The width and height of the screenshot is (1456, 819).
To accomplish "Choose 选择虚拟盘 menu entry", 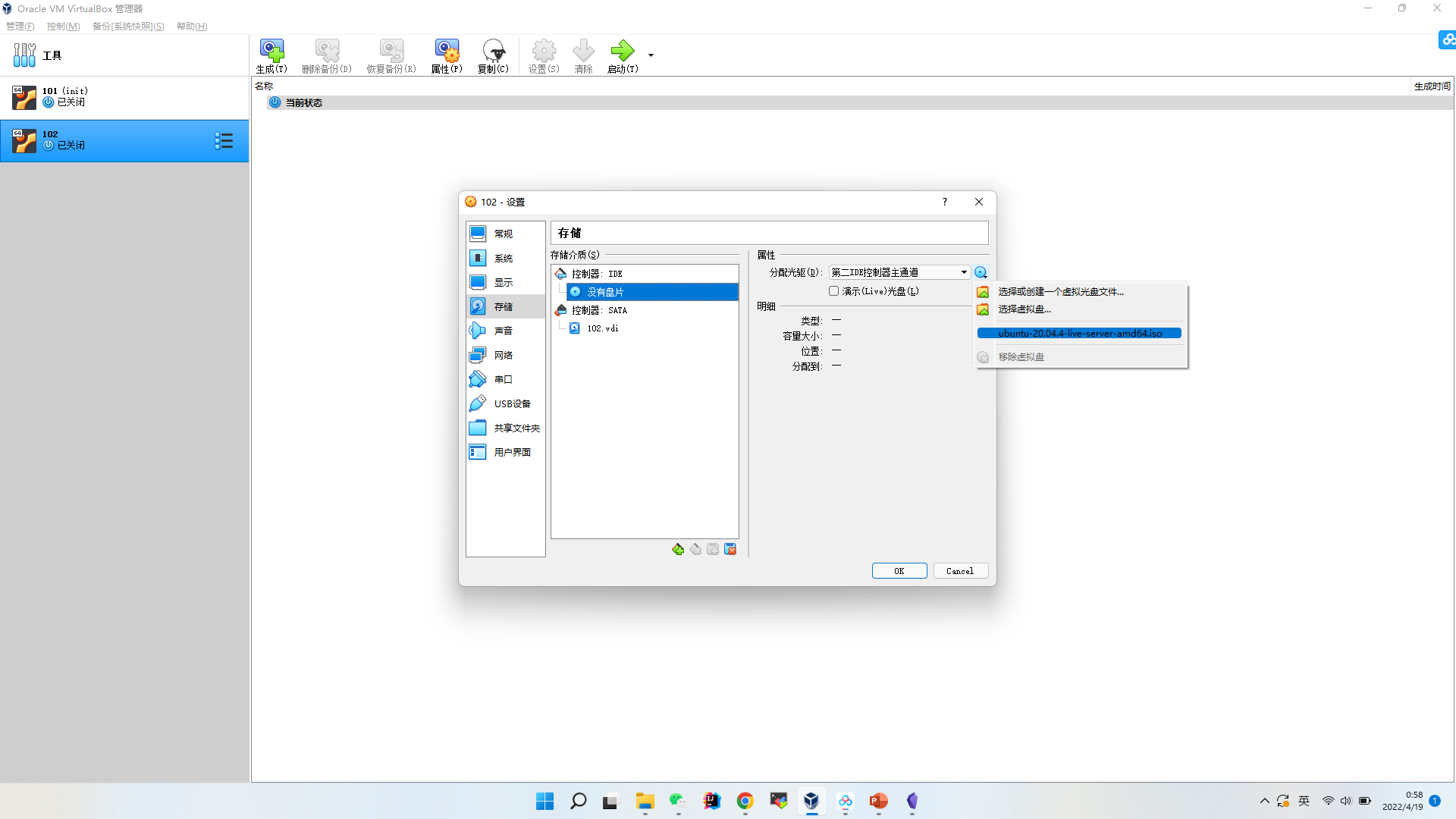I will [x=1081, y=309].
